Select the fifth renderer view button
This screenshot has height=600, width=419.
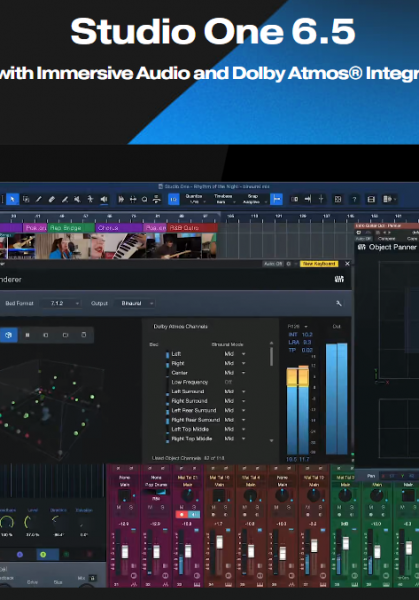tap(84, 335)
